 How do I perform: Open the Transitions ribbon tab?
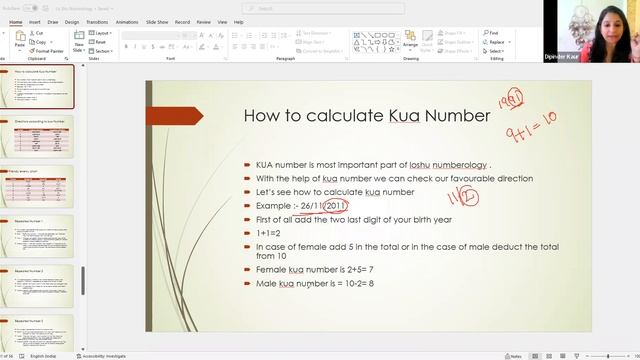97,22
